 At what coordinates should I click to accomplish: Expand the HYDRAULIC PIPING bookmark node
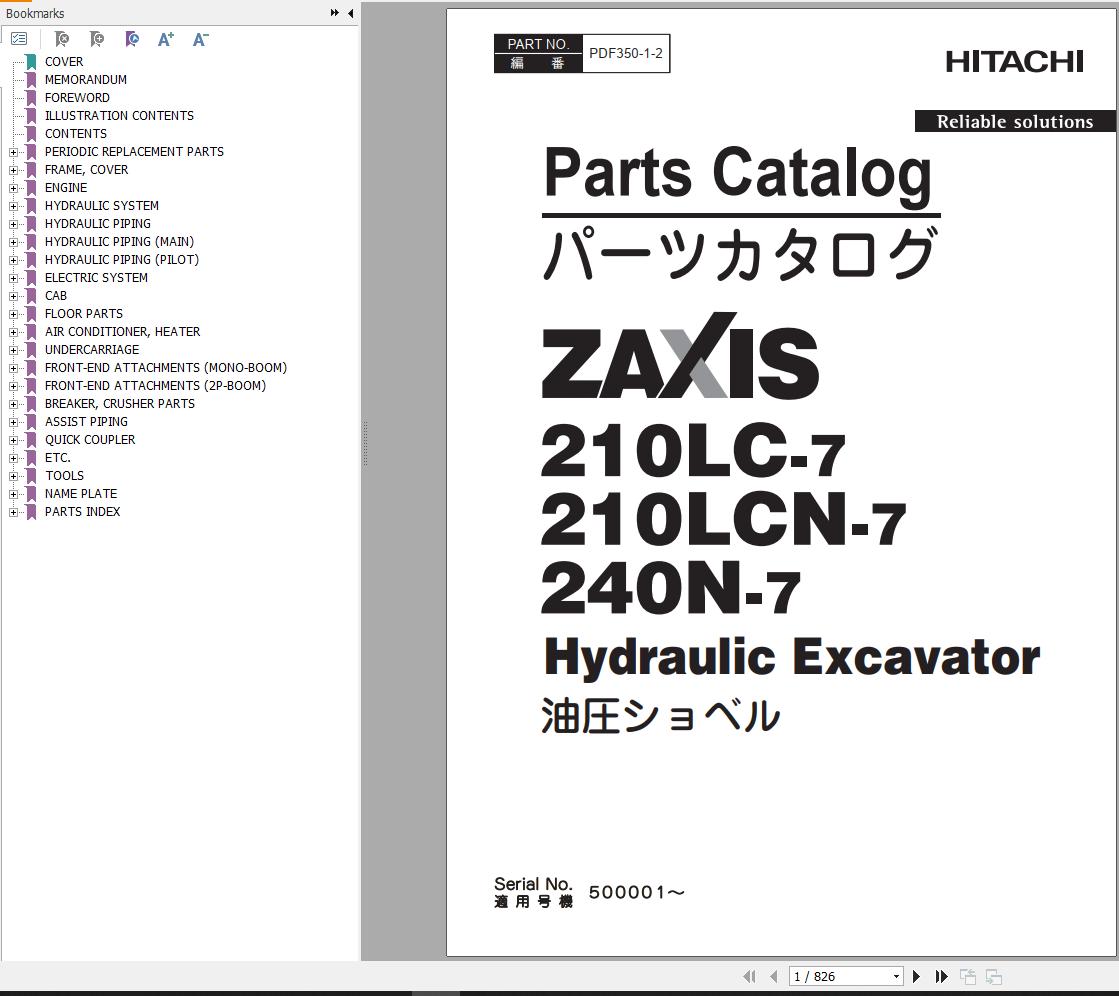point(13,224)
